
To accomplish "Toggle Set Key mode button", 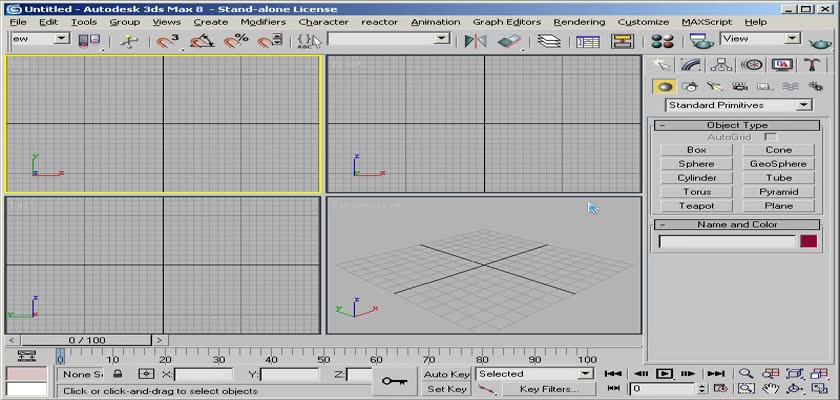I will [446, 389].
